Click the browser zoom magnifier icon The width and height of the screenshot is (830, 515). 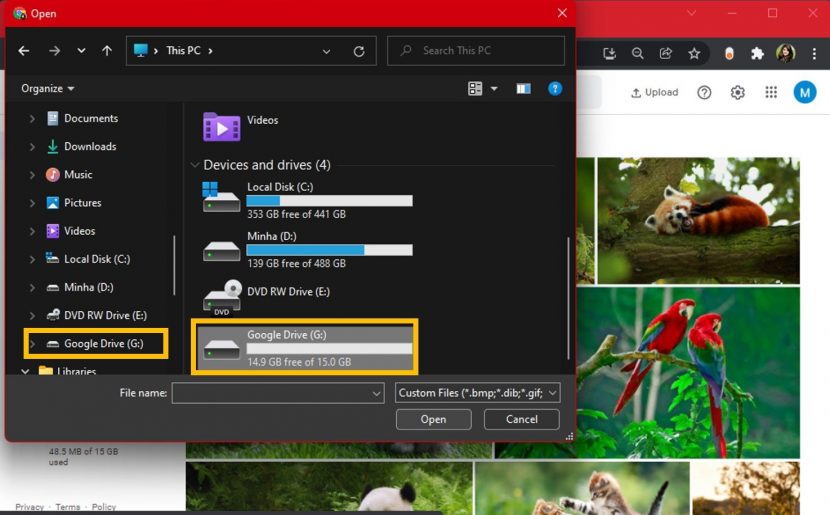(x=637, y=53)
